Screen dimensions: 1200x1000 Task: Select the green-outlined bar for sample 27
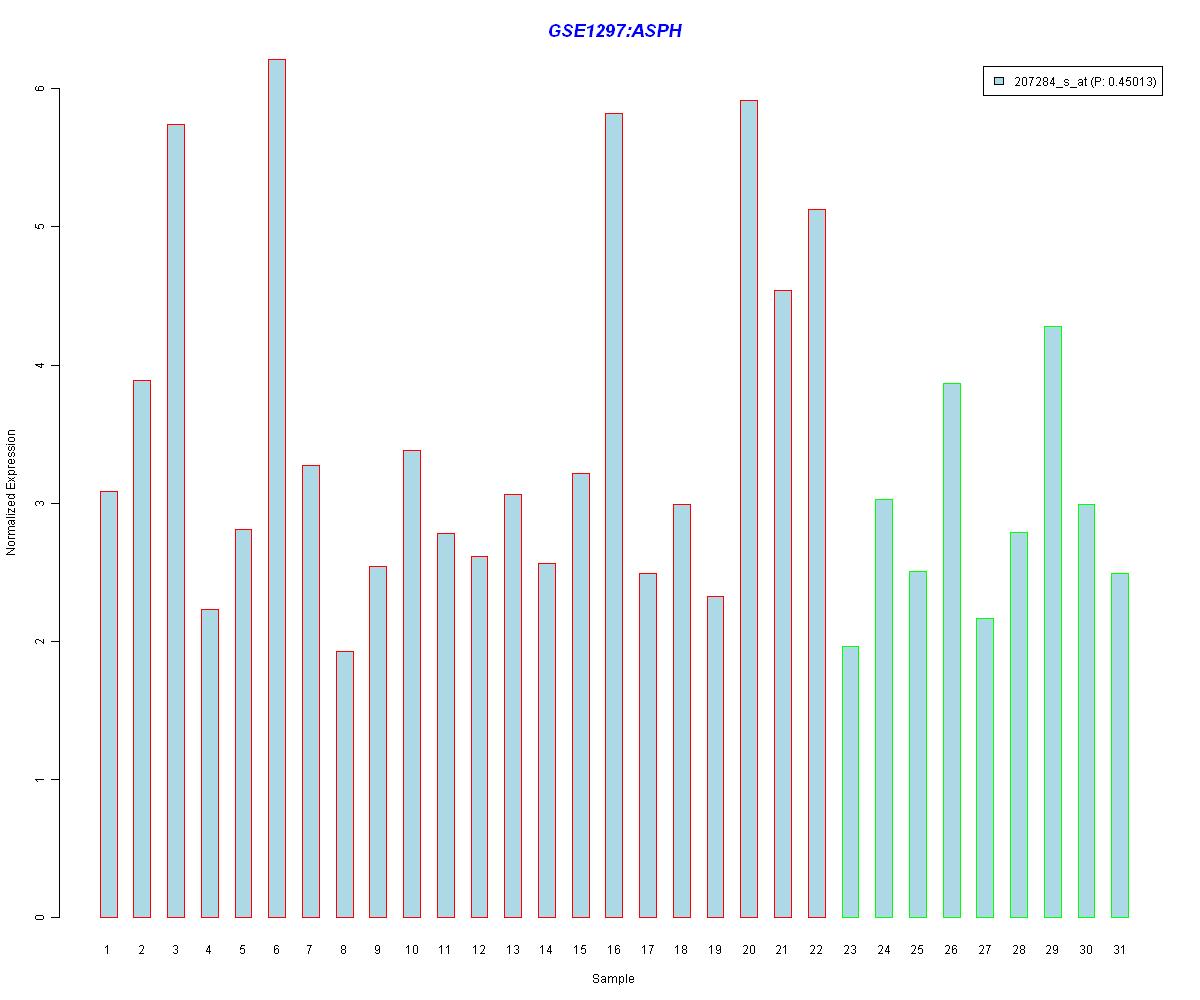[x=985, y=768]
